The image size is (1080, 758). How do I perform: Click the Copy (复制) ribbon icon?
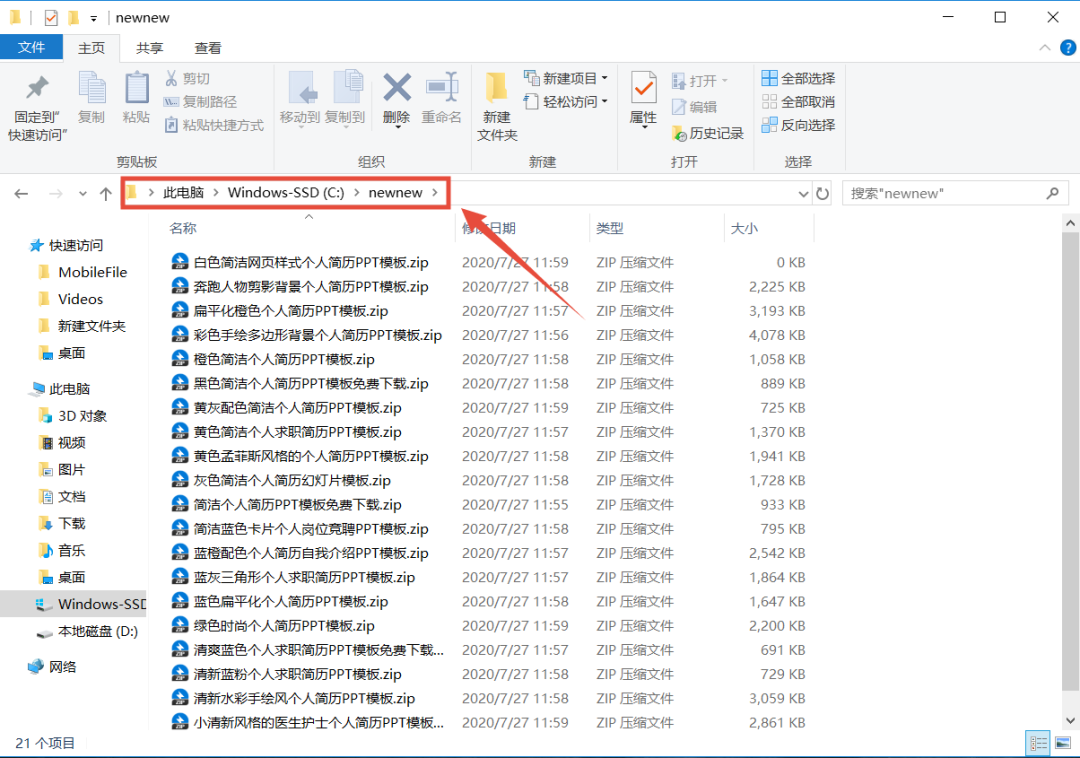92,88
